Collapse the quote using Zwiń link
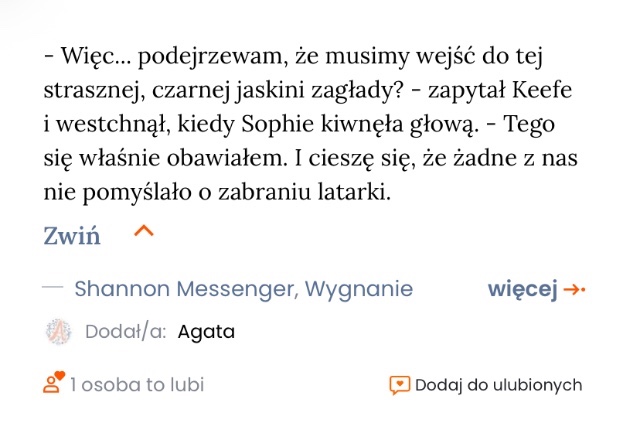The image size is (640, 439). point(71,236)
